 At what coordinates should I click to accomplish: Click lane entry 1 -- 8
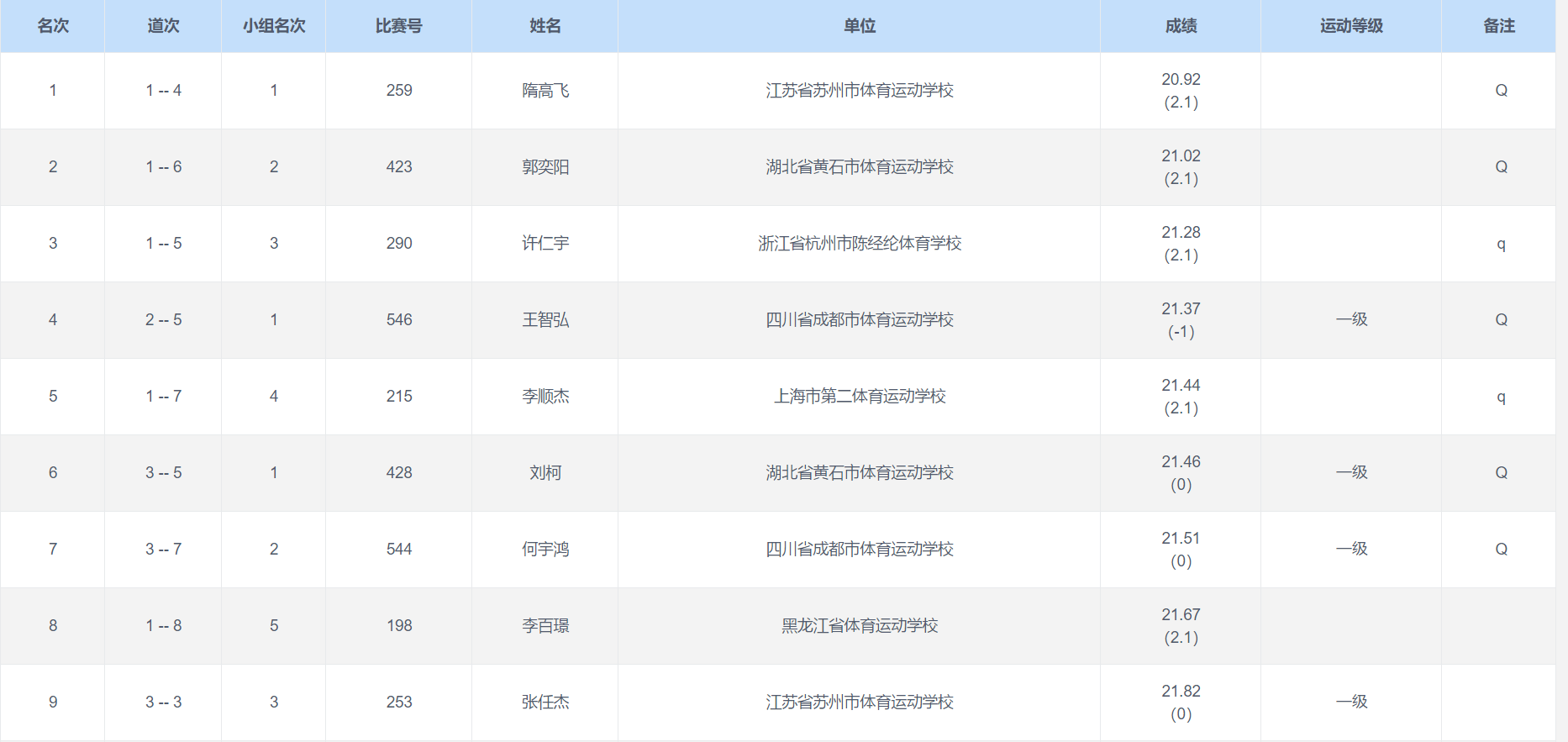pyautogui.click(x=163, y=626)
